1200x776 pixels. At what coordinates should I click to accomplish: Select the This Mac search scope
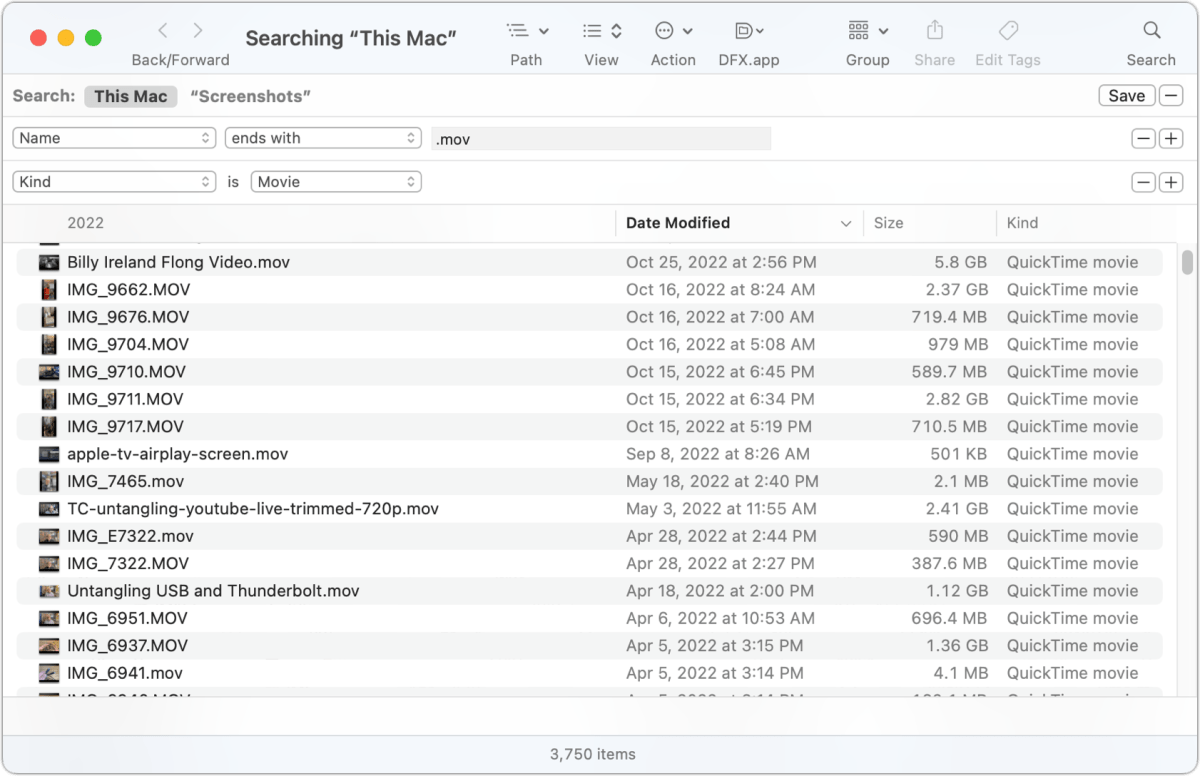pyautogui.click(x=131, y=96)
